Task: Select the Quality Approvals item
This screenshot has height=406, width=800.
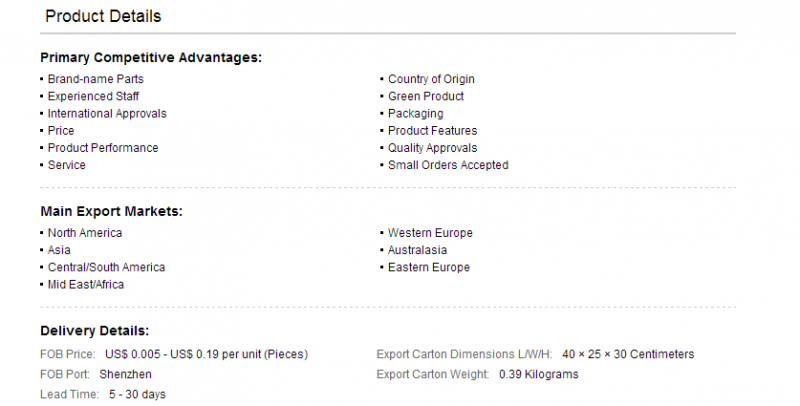Action: 433,148
